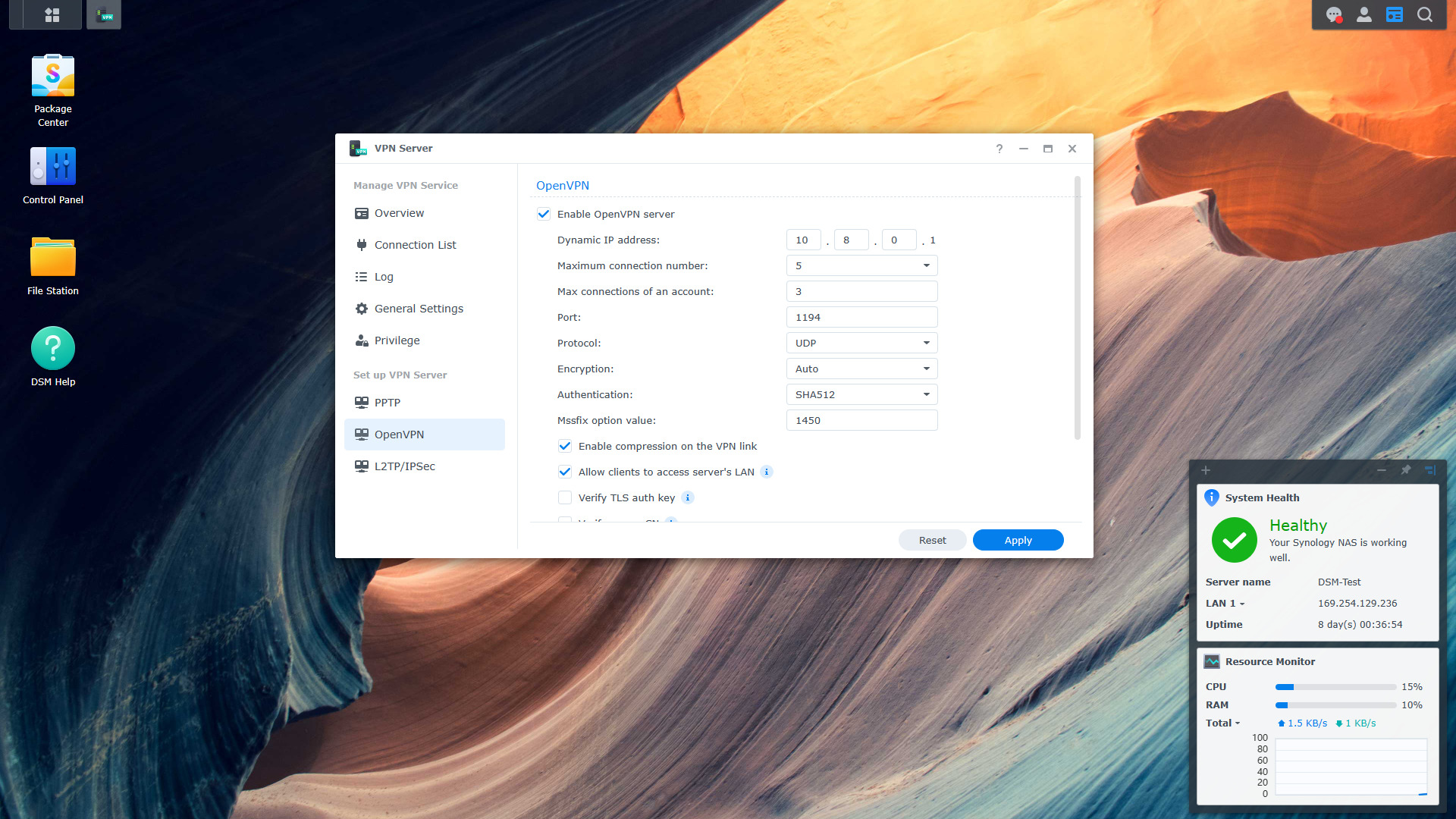Open the search magnifier icon
The width and height of the screenshot is (1456, 819).
click(x=1425, y=14)
